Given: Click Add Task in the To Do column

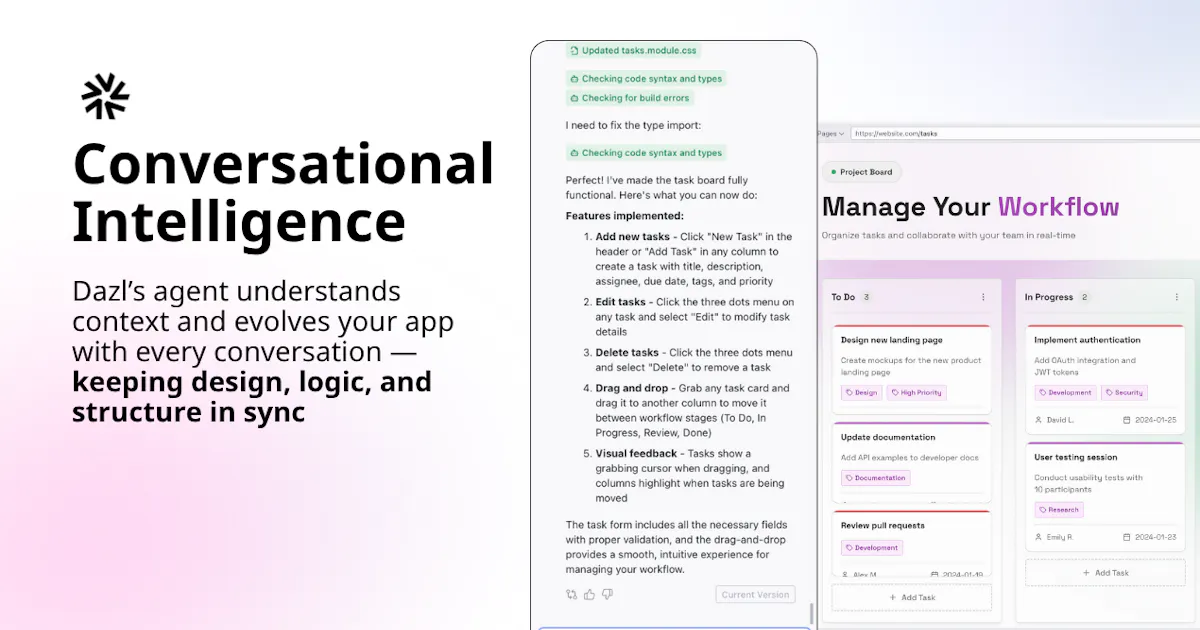Looking at the screenshot, I should pos(911,597).
